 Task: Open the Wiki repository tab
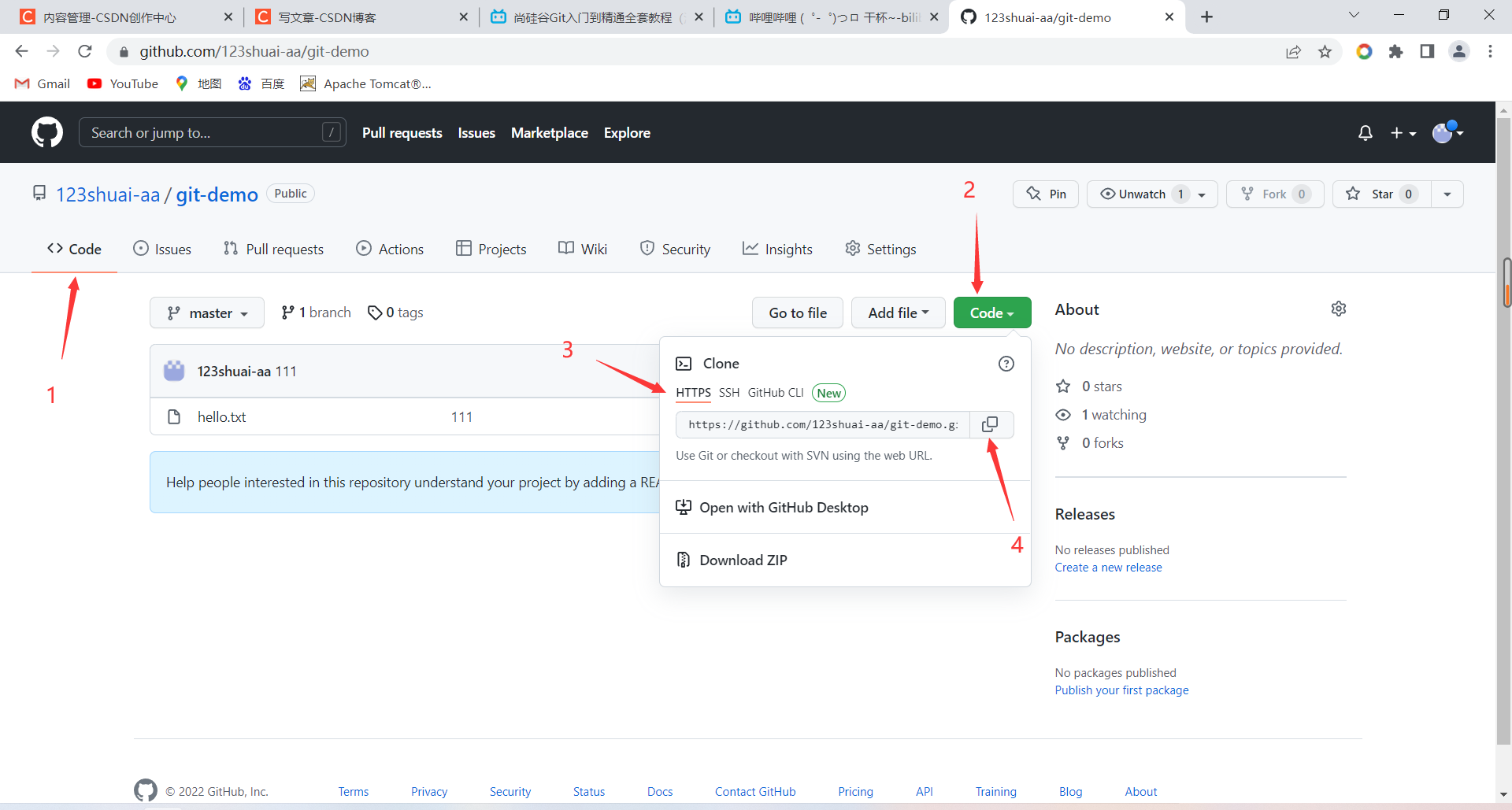[583, 249]
